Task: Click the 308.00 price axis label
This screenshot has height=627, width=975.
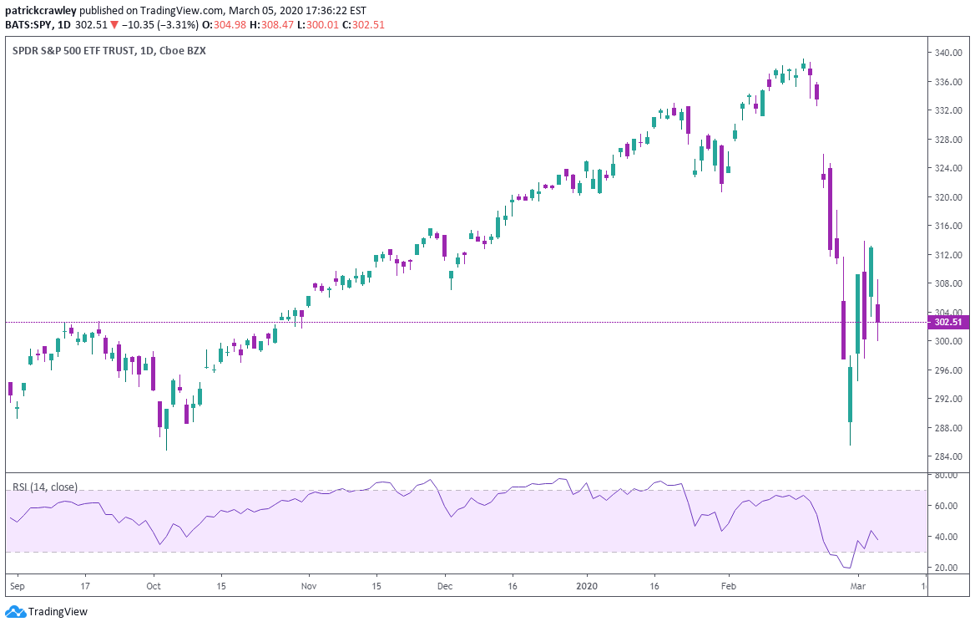Action: click(x=948, y=284)
